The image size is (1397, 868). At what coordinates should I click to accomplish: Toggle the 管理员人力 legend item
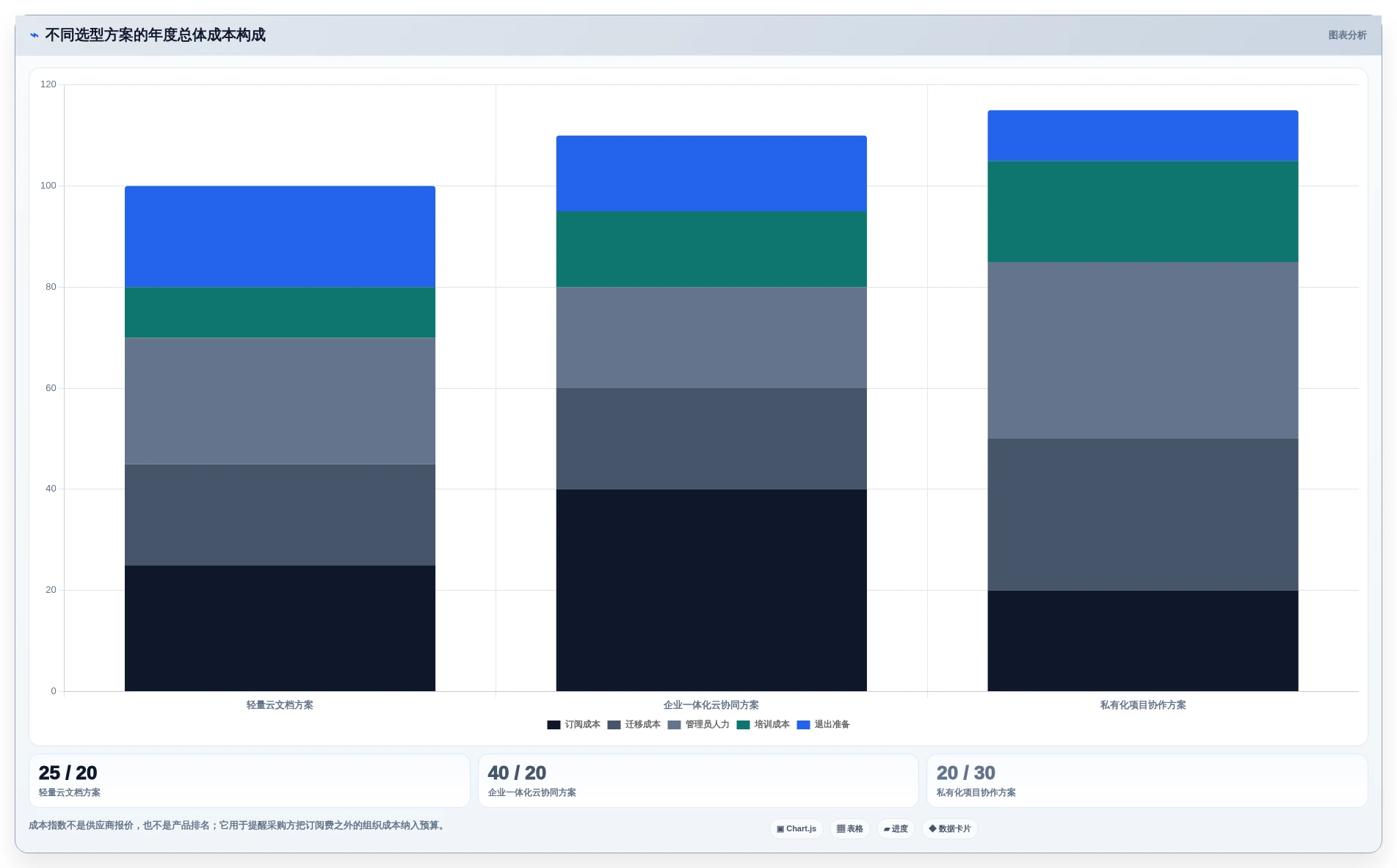pos(698,724)
